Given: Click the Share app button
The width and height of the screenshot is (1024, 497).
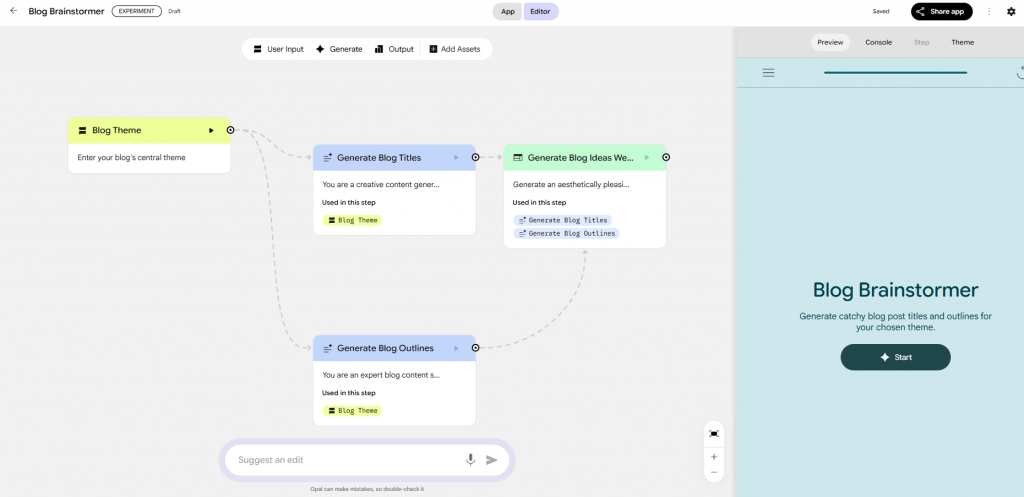Looking at the screenshot, I should click(x=941, y=12).
